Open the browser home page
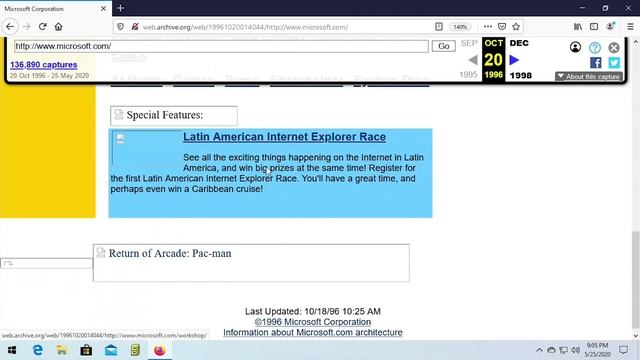640x360 pixels. 58,27
